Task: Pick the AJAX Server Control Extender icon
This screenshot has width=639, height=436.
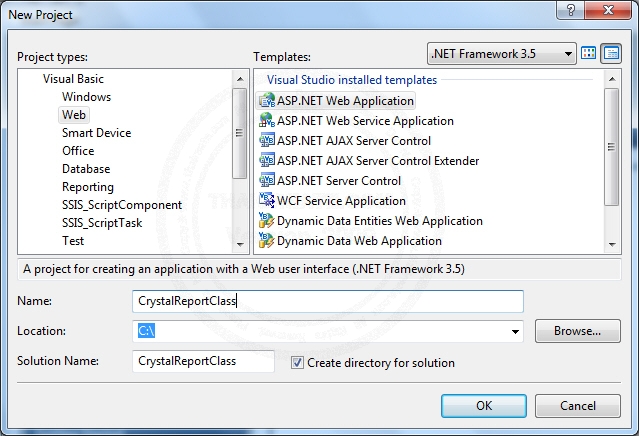Action: (267, 161)
